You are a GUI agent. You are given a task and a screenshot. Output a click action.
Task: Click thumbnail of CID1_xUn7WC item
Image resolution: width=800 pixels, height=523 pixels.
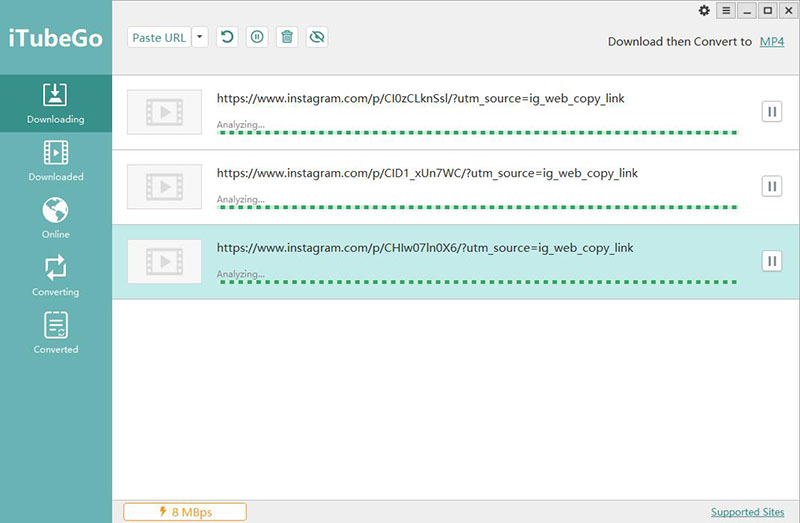click(x=164, y=187)
